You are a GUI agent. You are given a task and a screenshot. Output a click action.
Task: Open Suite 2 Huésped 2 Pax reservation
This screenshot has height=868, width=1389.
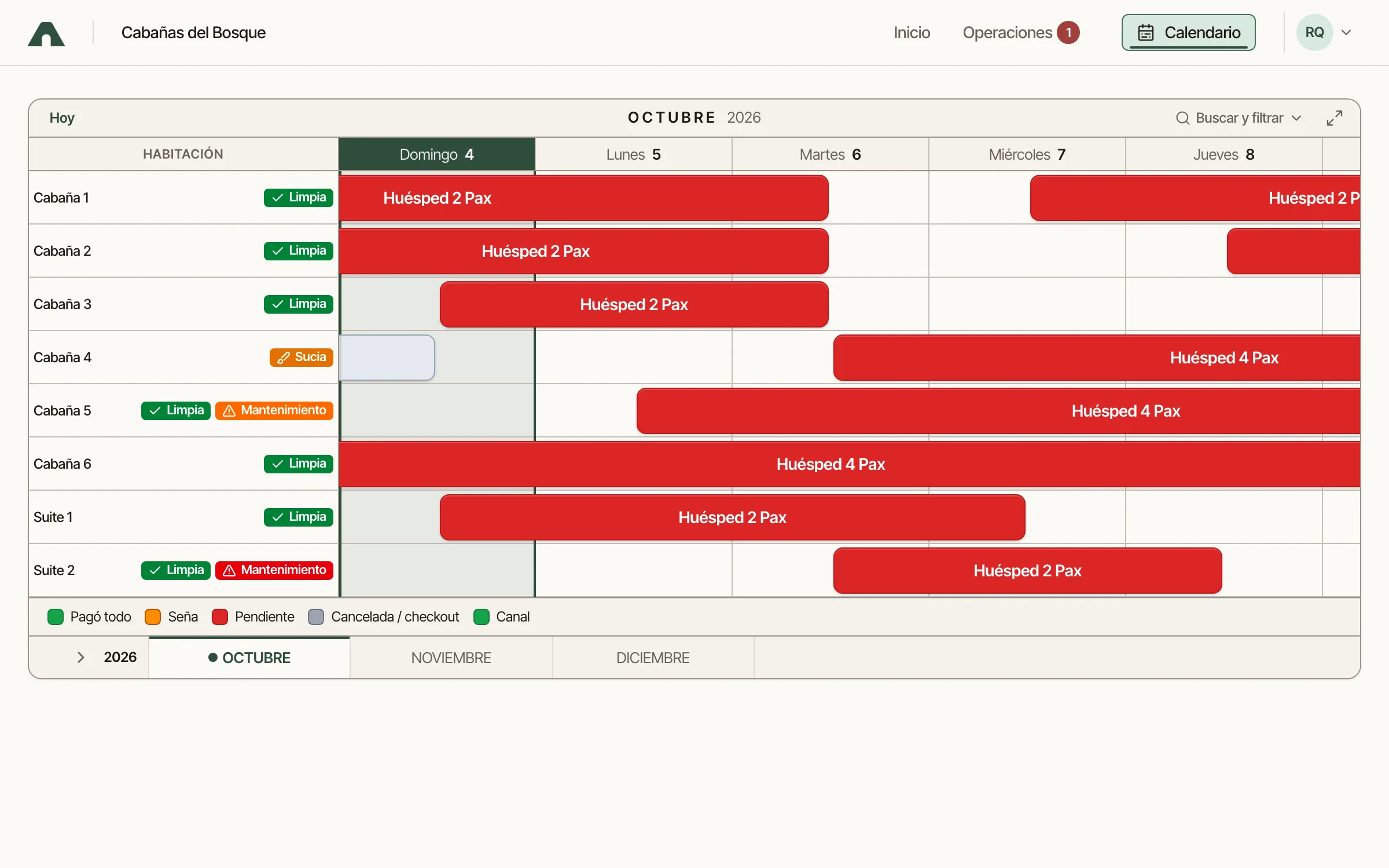point(1028,571)
